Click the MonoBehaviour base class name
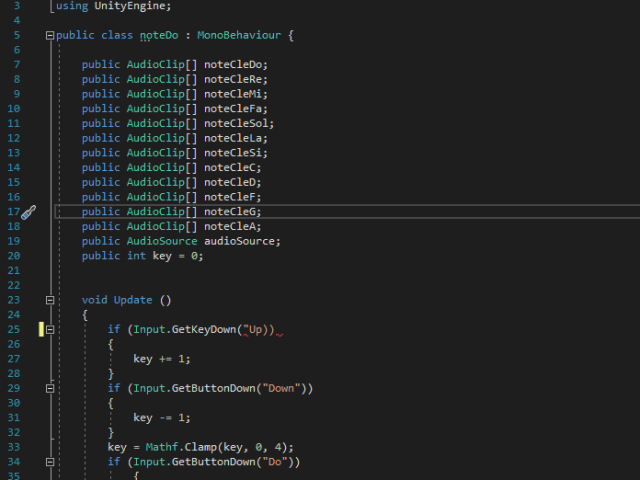The image size is (640, 480). coord(240,36)
